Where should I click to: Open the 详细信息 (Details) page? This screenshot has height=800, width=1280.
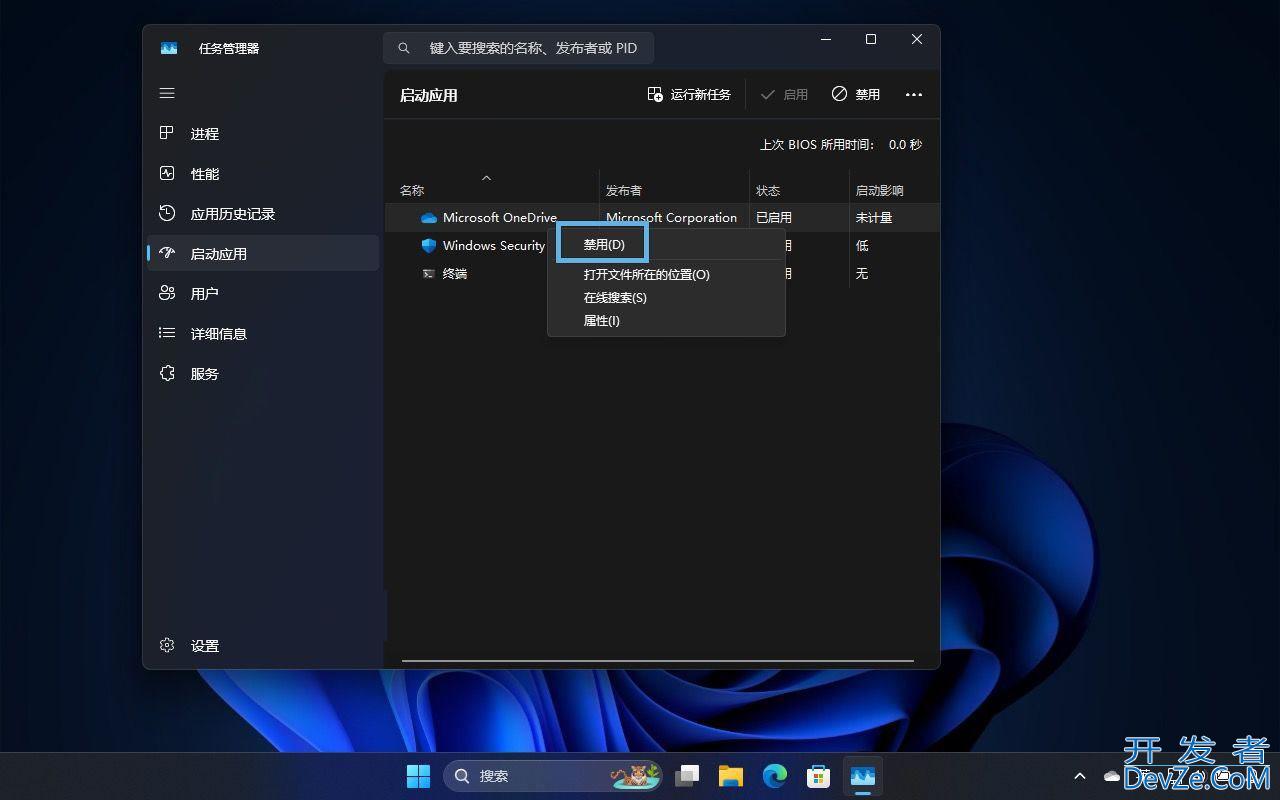263,333
